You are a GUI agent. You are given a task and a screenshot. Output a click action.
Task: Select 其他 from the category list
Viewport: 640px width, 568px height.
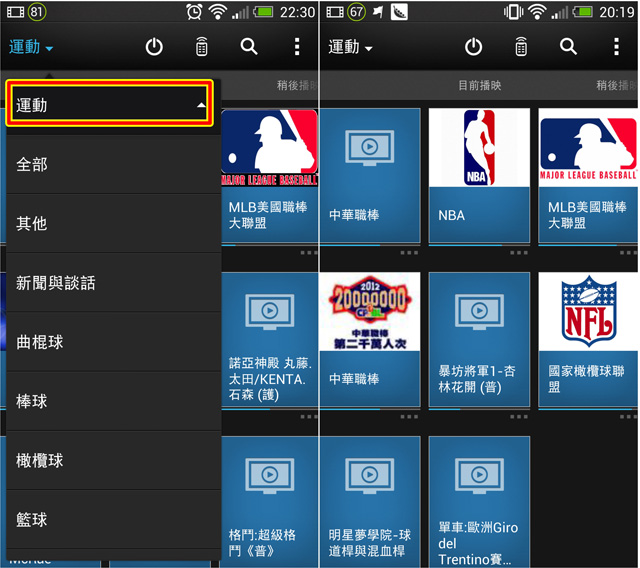point(113,224)
